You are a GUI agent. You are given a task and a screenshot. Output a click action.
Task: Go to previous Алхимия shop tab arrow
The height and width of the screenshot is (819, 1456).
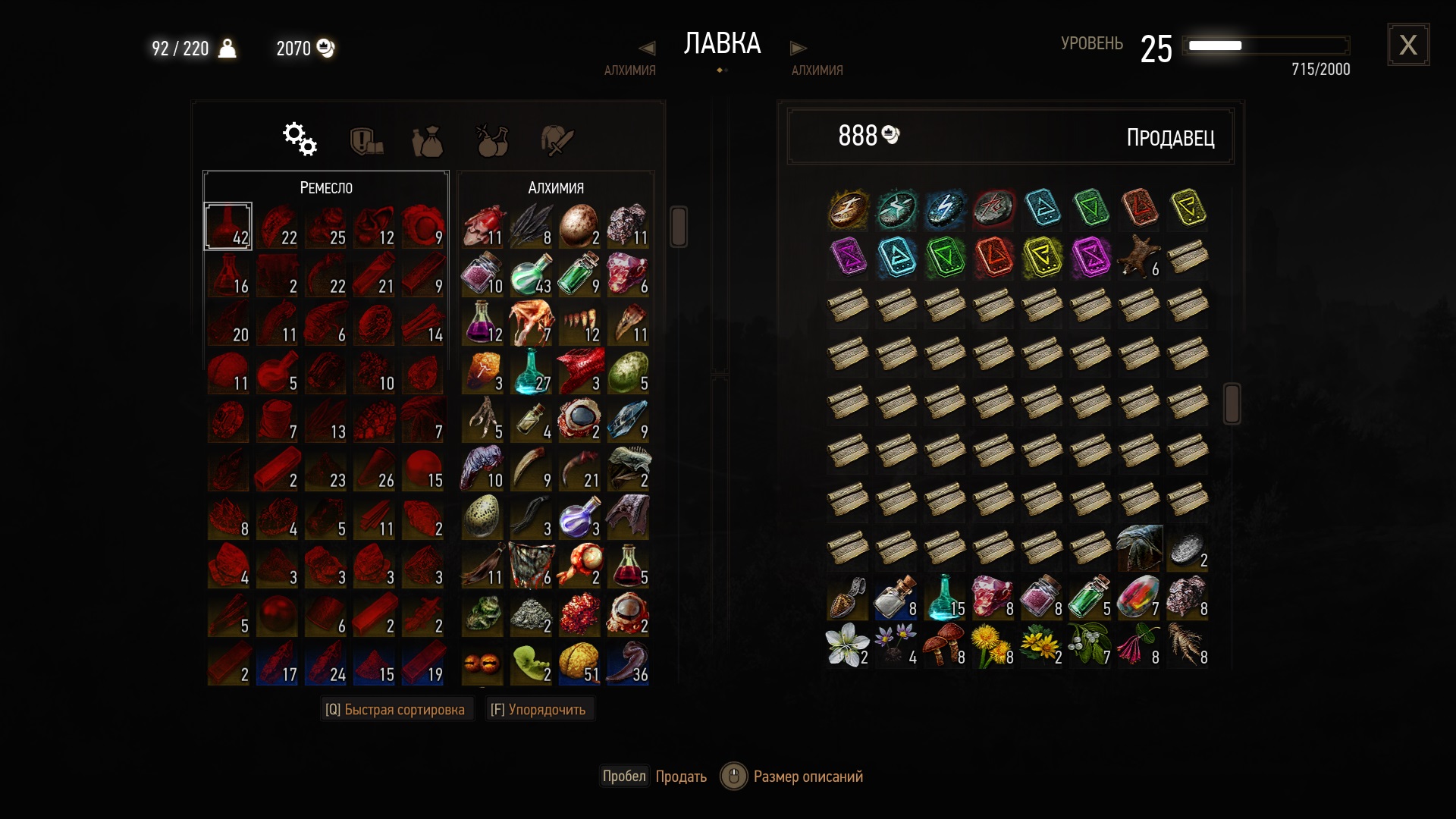pos(647,49)
